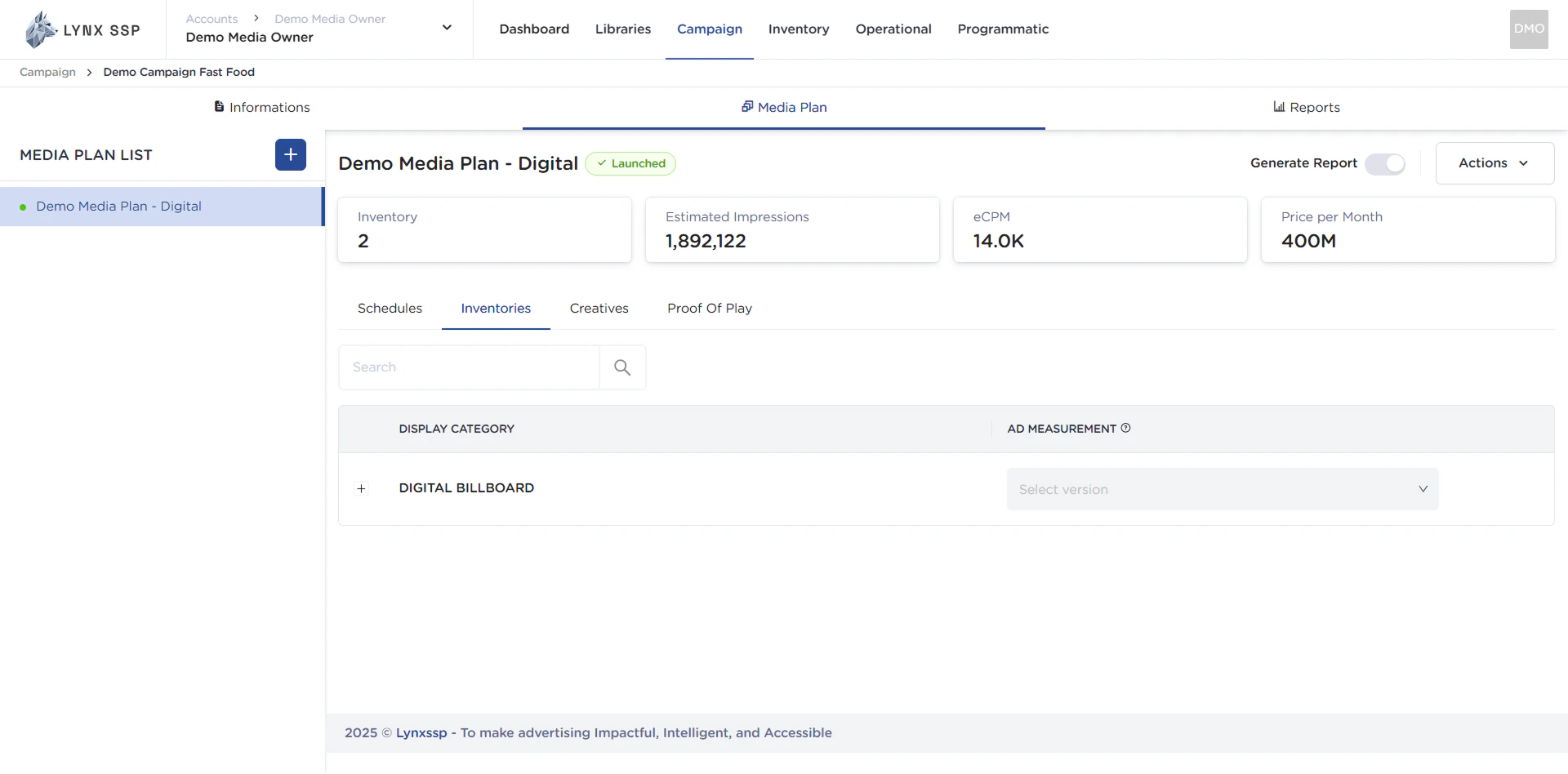Click the Media Plan stacked-windows icon
Image resolution: width=1568 pixels, height=774 pixels.
(x=747, y=106)
